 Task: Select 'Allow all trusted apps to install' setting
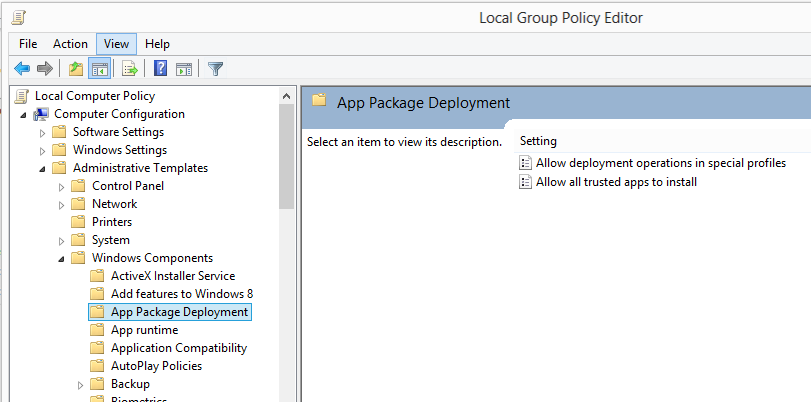coord(616,182)
